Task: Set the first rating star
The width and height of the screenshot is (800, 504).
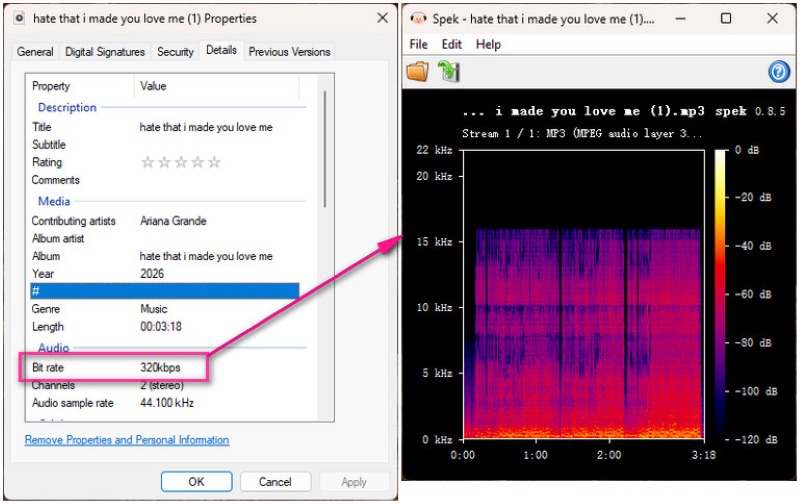Action: click(147, 162)
